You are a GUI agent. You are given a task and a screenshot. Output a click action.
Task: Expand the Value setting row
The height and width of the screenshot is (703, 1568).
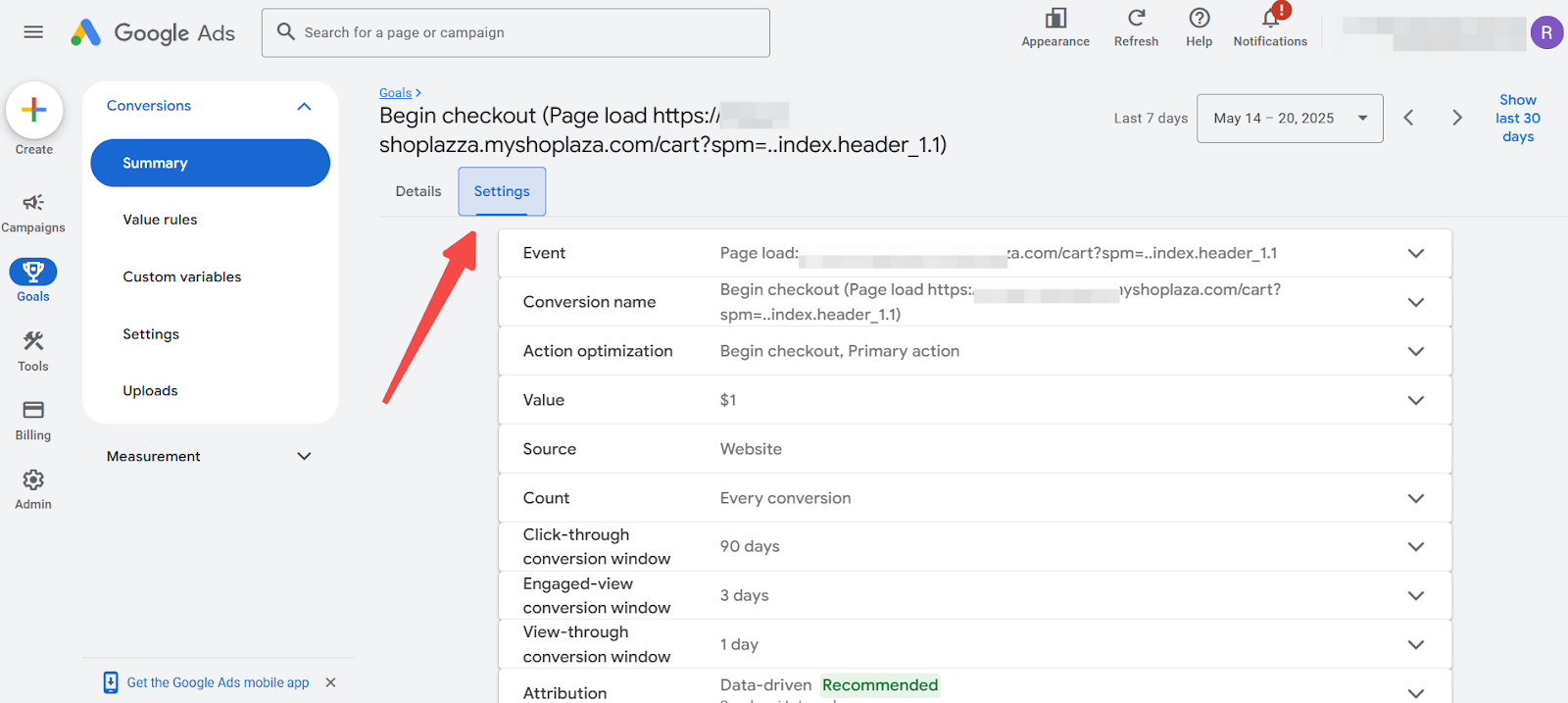1415,400
